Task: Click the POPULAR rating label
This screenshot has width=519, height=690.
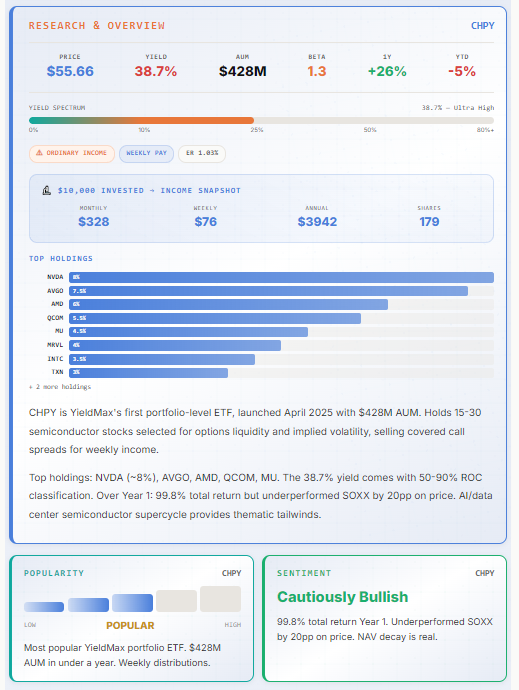Action: [130, 626]
